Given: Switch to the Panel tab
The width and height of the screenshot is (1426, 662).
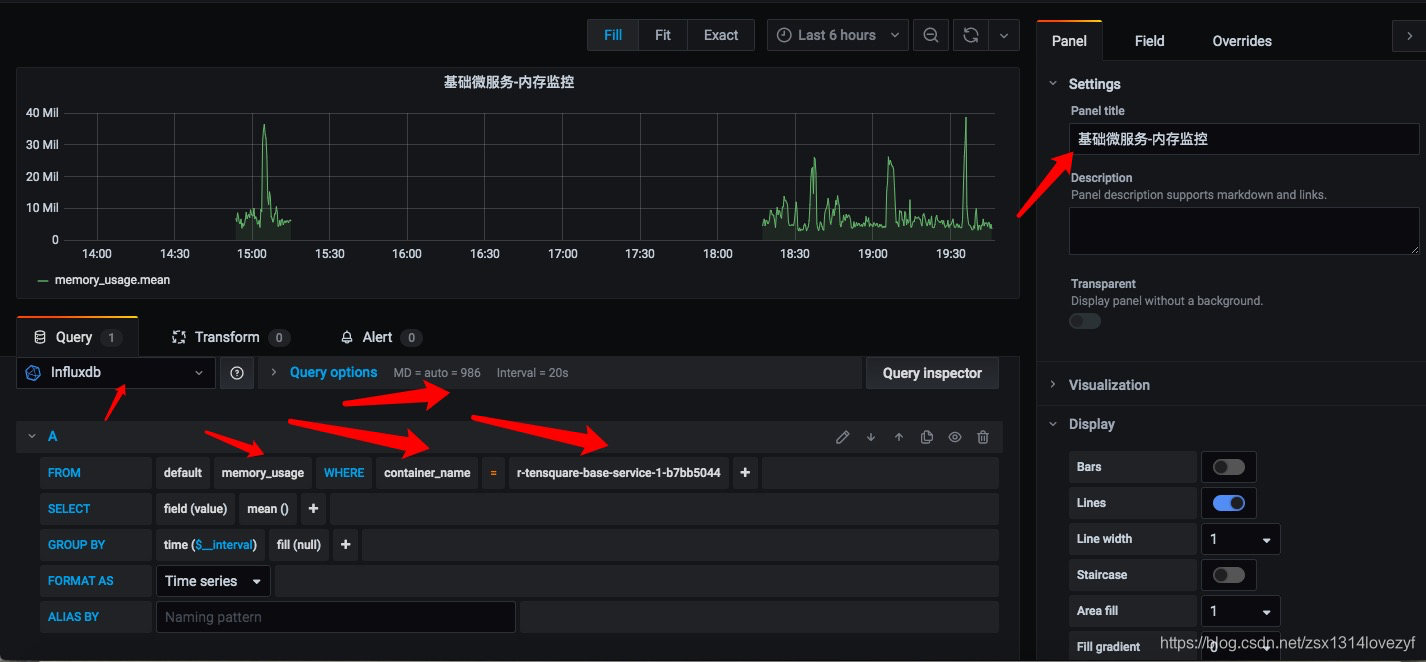Looking at the screenshot, I should (1069, 41).
